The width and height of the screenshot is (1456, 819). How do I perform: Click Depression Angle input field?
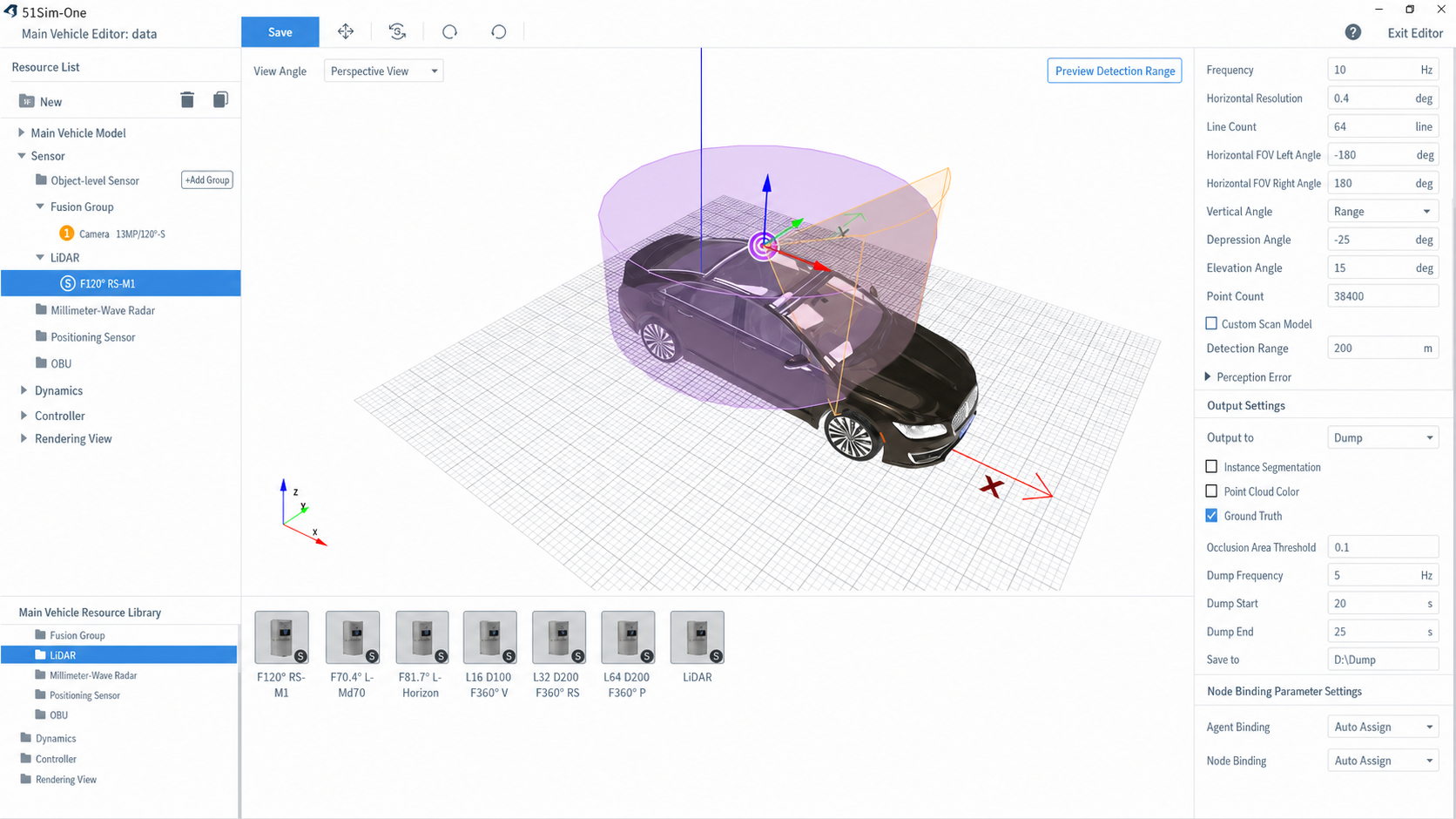coord(1382,240)
